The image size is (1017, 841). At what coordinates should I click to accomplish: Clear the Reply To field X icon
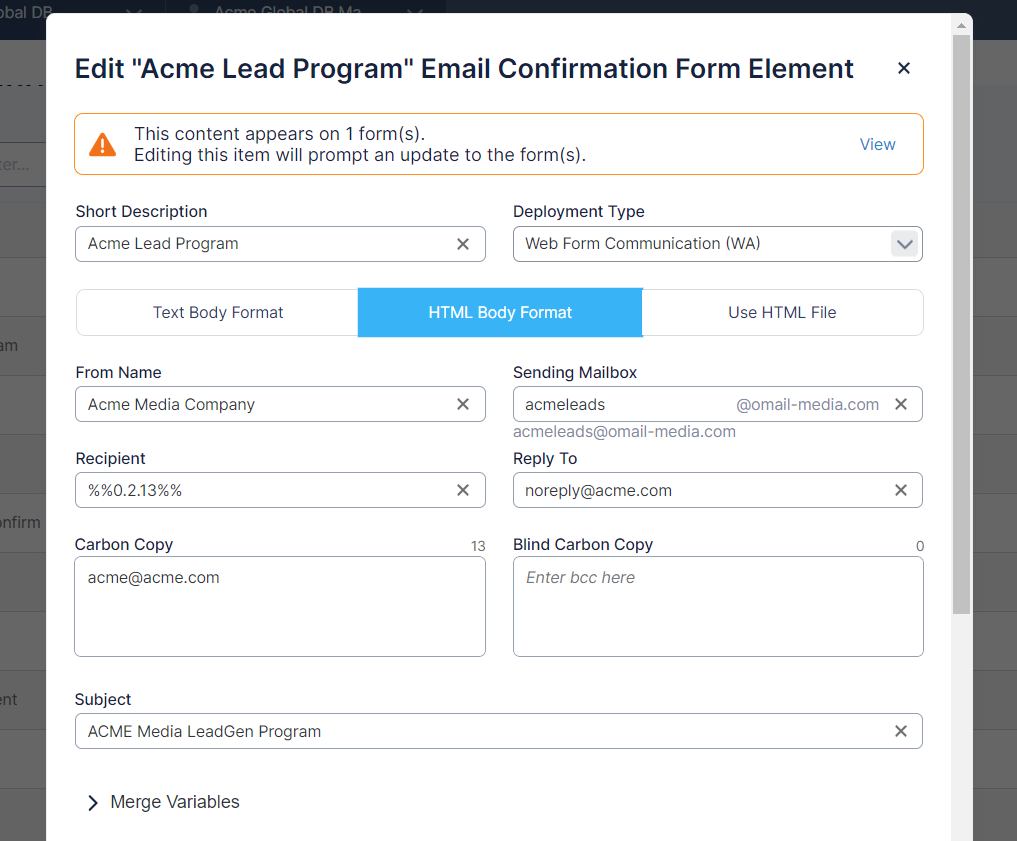point(901,490)
